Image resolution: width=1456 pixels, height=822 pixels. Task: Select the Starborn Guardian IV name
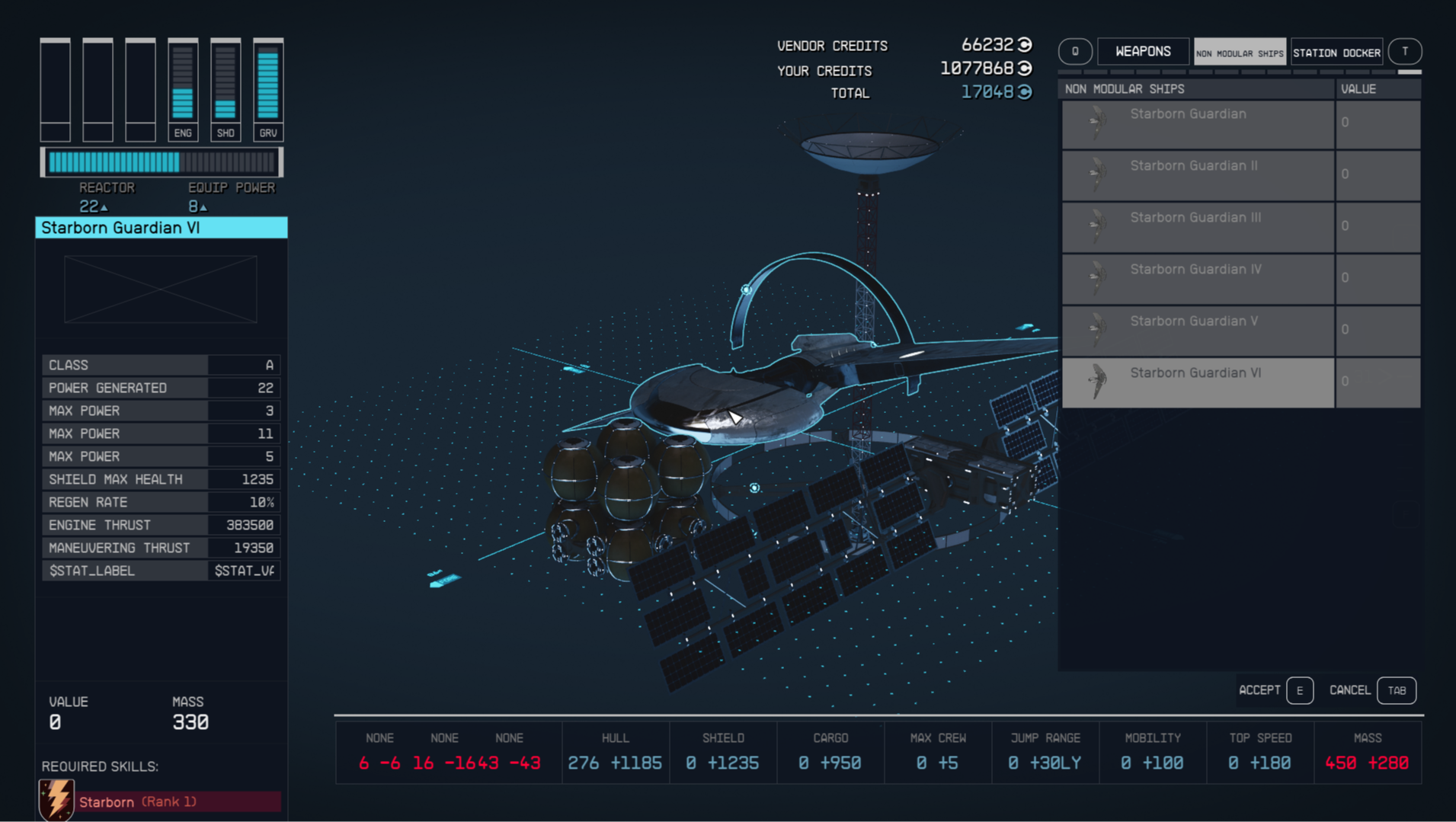(1195, 269)
